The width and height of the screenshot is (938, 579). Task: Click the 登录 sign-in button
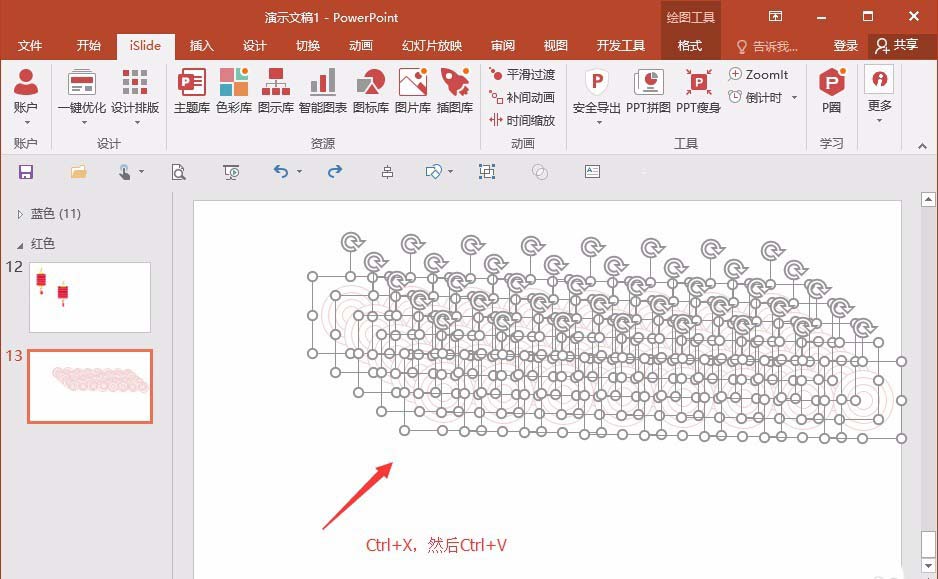click(x=845, y=45)
